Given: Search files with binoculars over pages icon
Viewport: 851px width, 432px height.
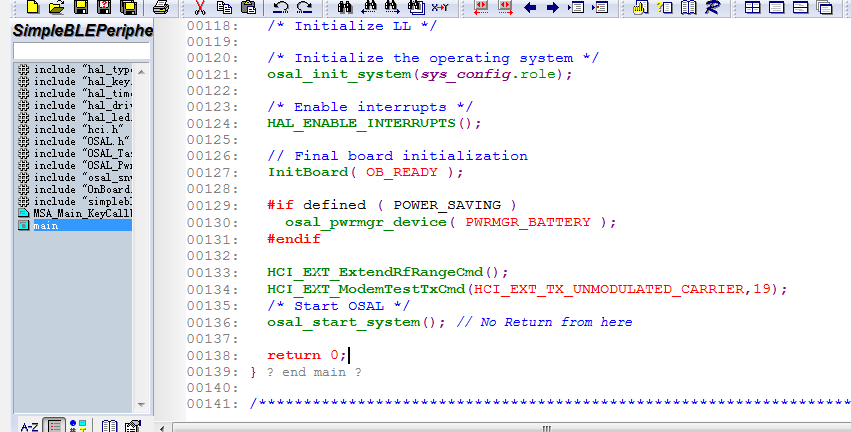Looking at the screenshot, I should click(x=416, y=7).
